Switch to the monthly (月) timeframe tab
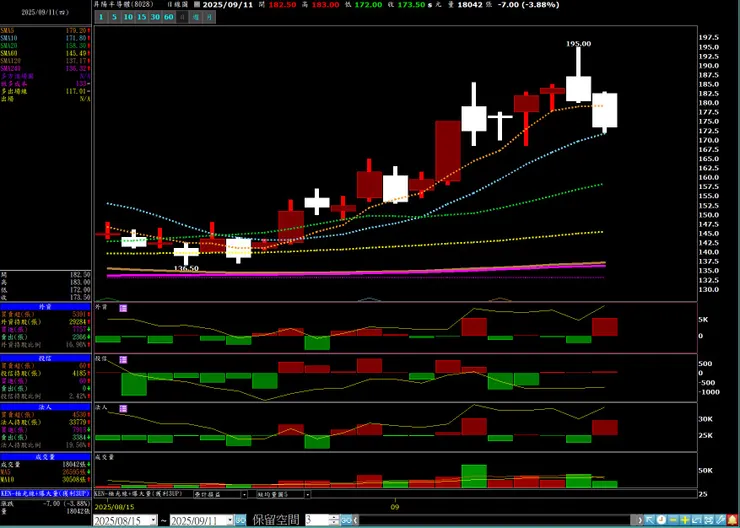 pos(209,17)
